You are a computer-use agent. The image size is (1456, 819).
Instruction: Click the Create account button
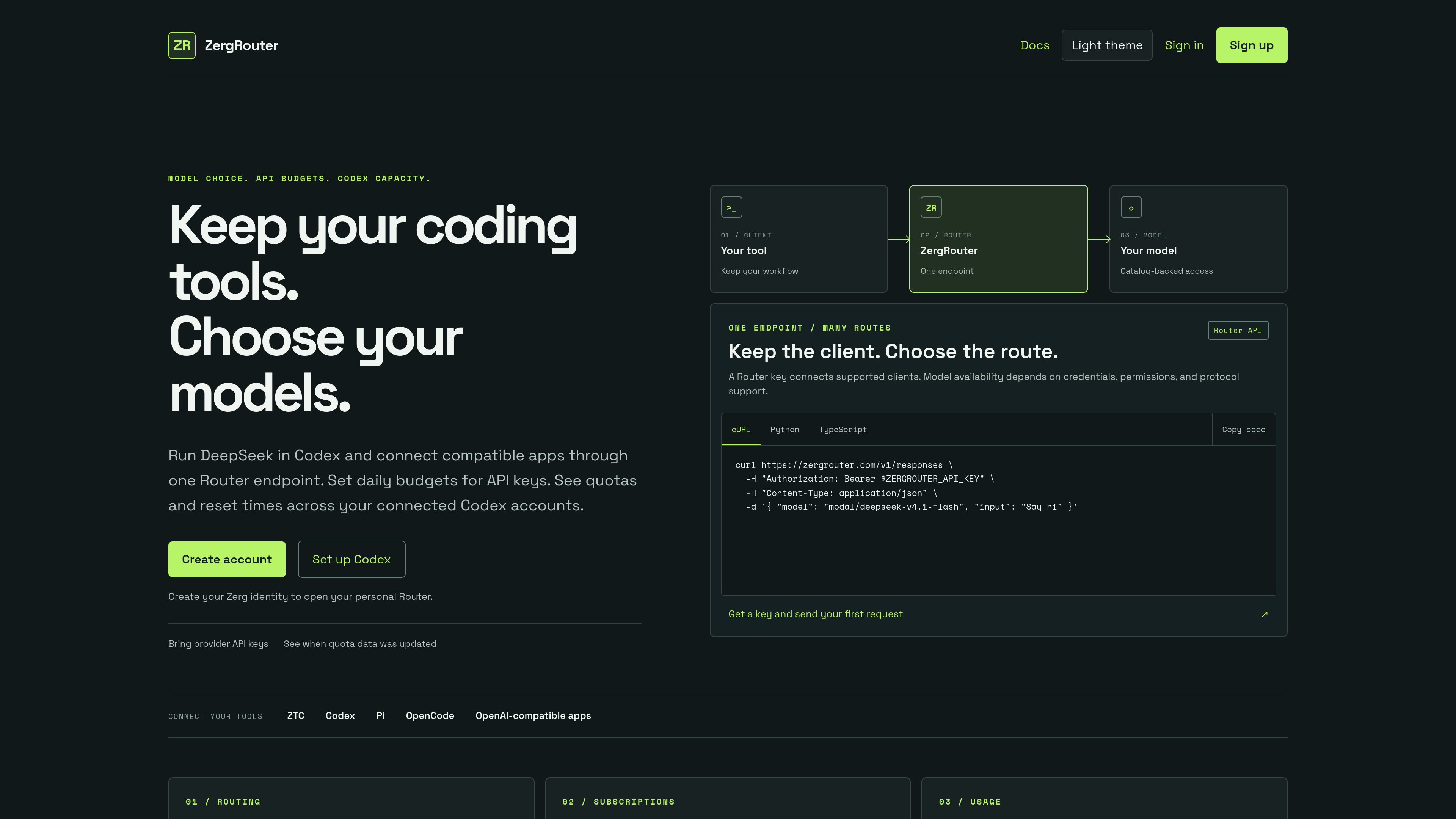click(227, 559)
